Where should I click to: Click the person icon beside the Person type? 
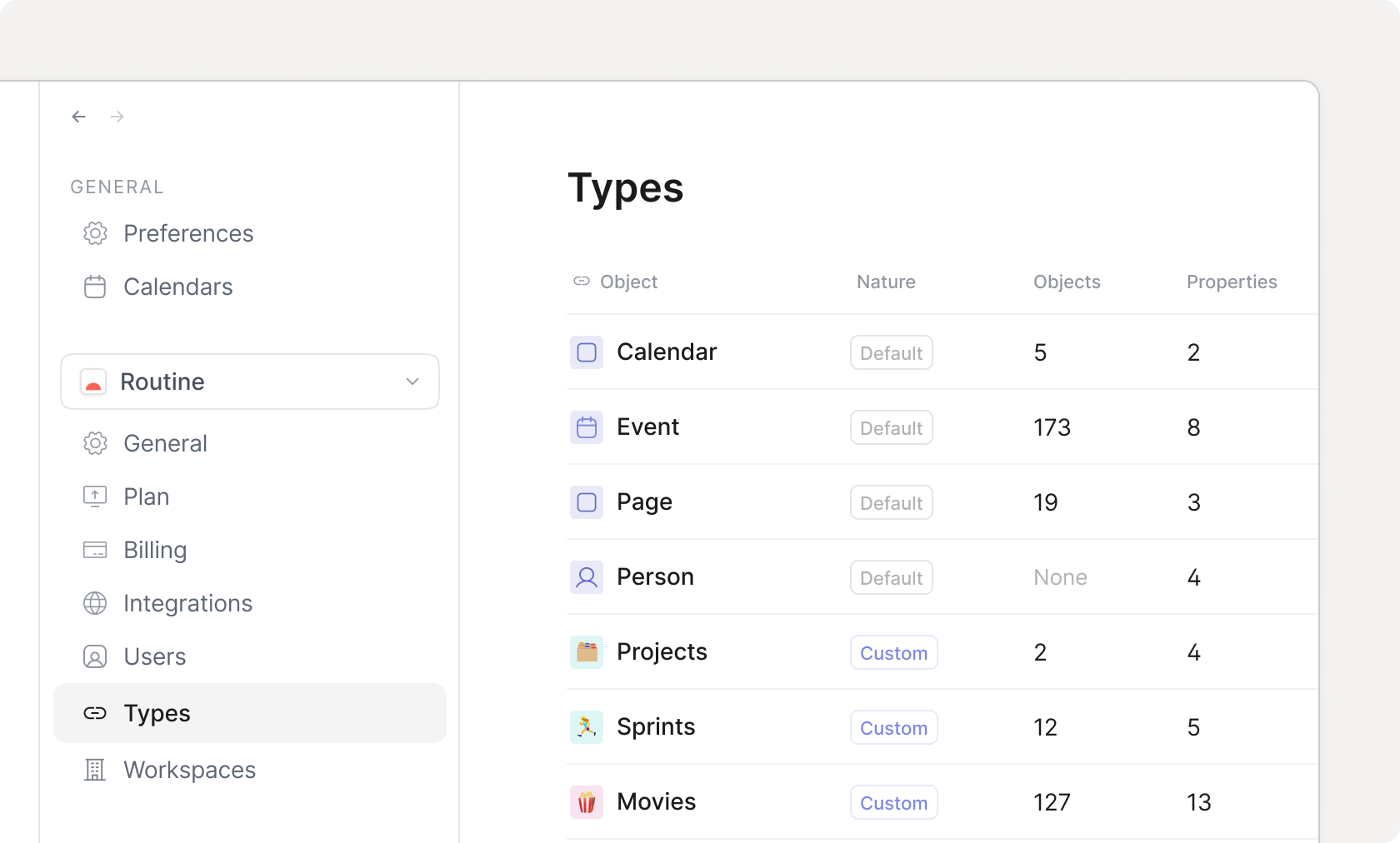pyautogui.click(x=587, y=577)
